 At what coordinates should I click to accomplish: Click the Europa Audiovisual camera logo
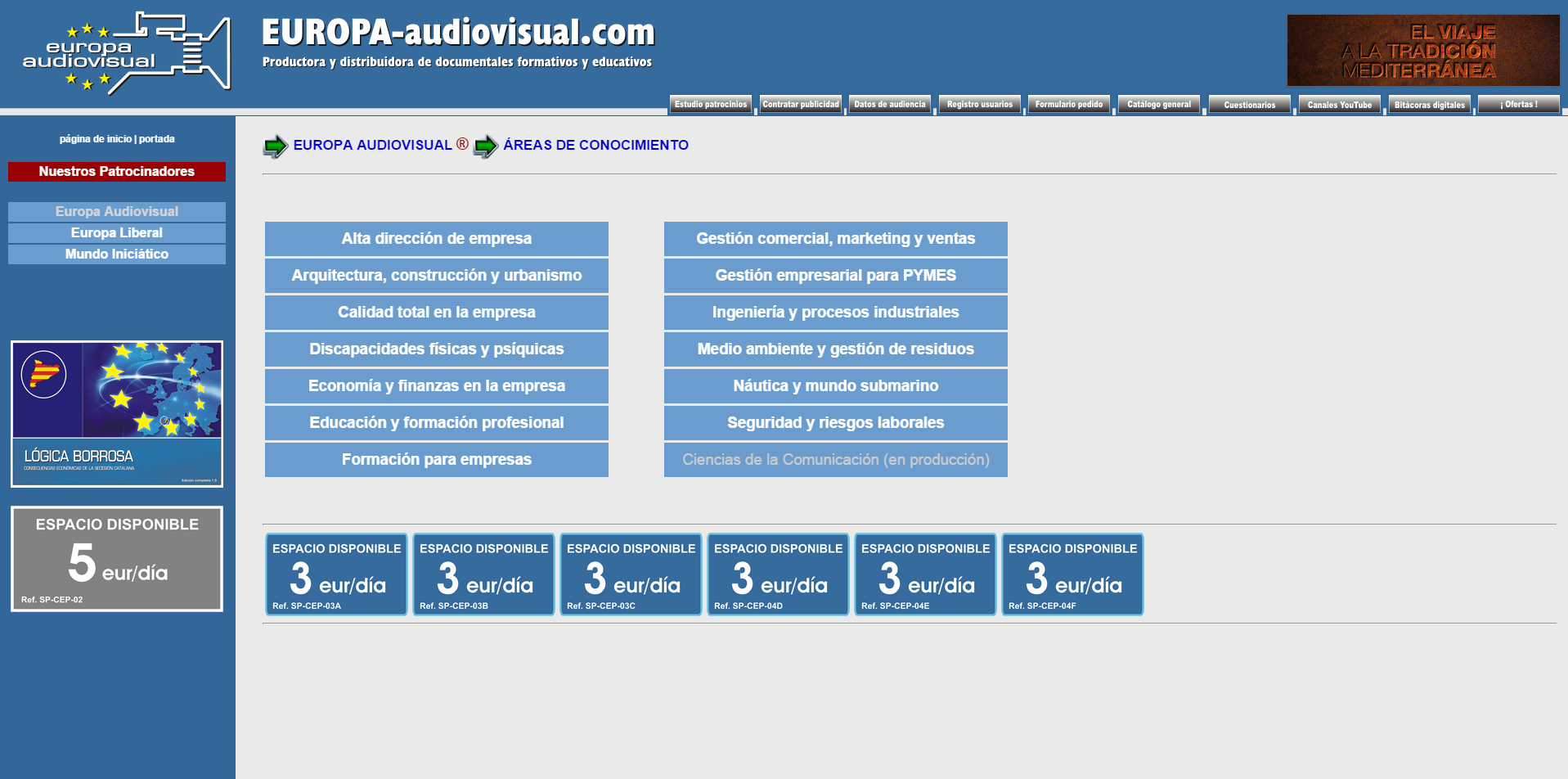tap(127, 52)
